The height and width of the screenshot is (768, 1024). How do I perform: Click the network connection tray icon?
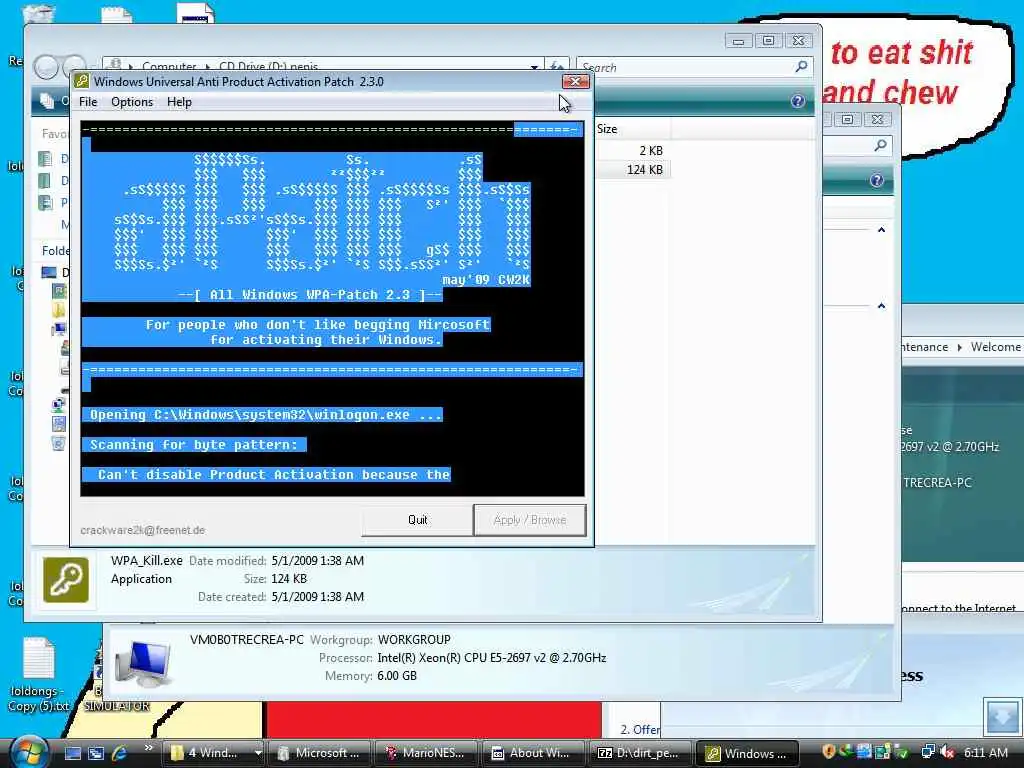click(x=927, y=752)
